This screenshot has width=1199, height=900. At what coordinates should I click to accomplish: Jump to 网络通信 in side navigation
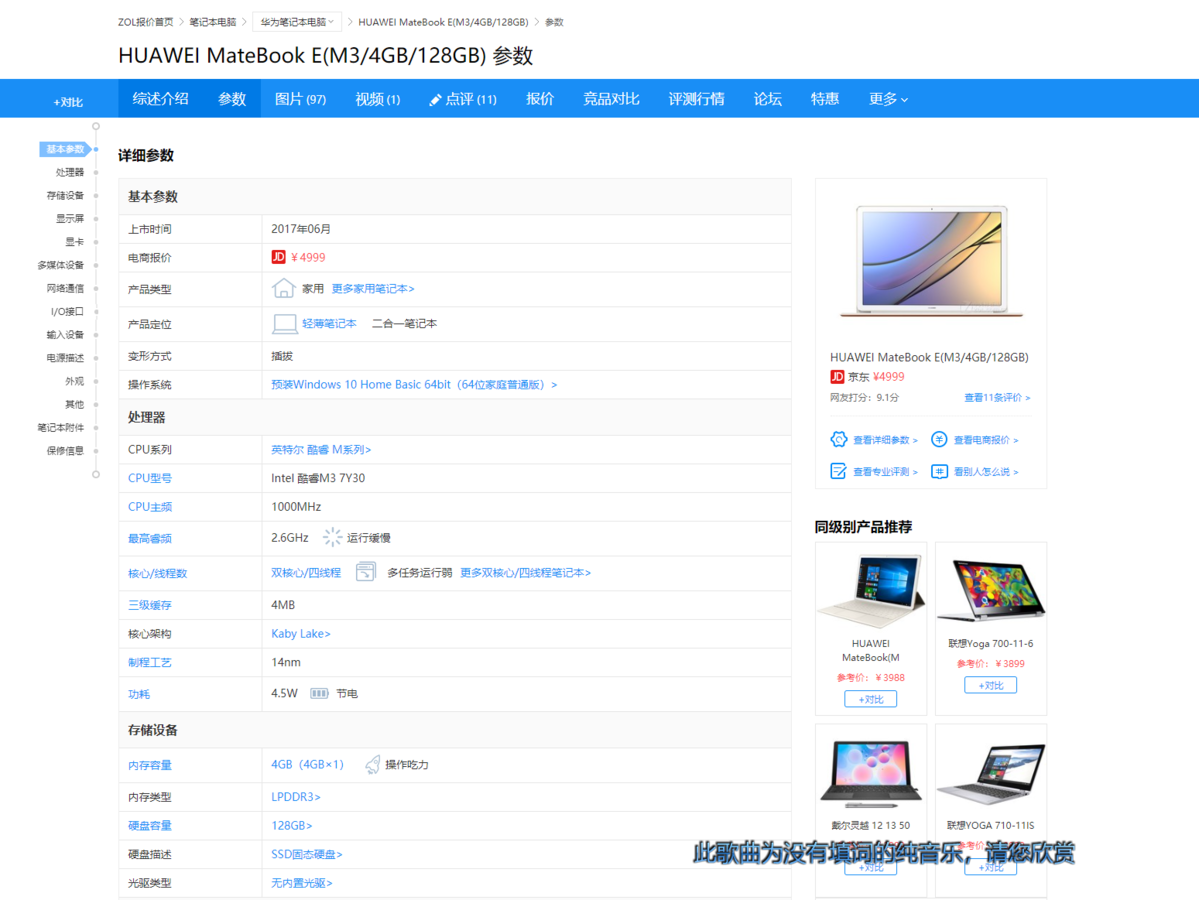[x=65, y=288]
